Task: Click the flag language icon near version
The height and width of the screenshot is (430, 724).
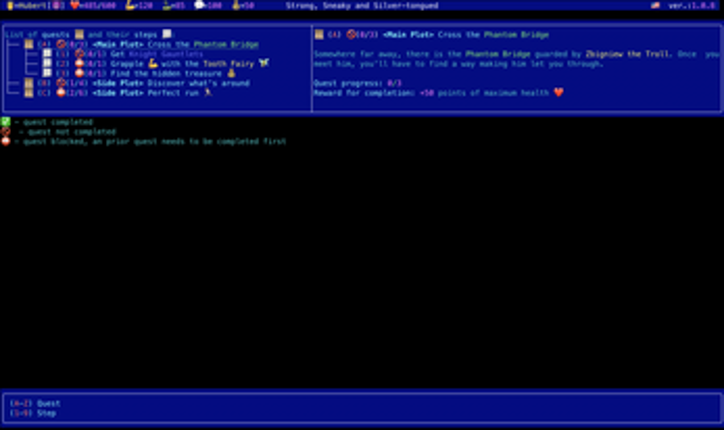Action: pyautogui.click(x=655, y=6)
